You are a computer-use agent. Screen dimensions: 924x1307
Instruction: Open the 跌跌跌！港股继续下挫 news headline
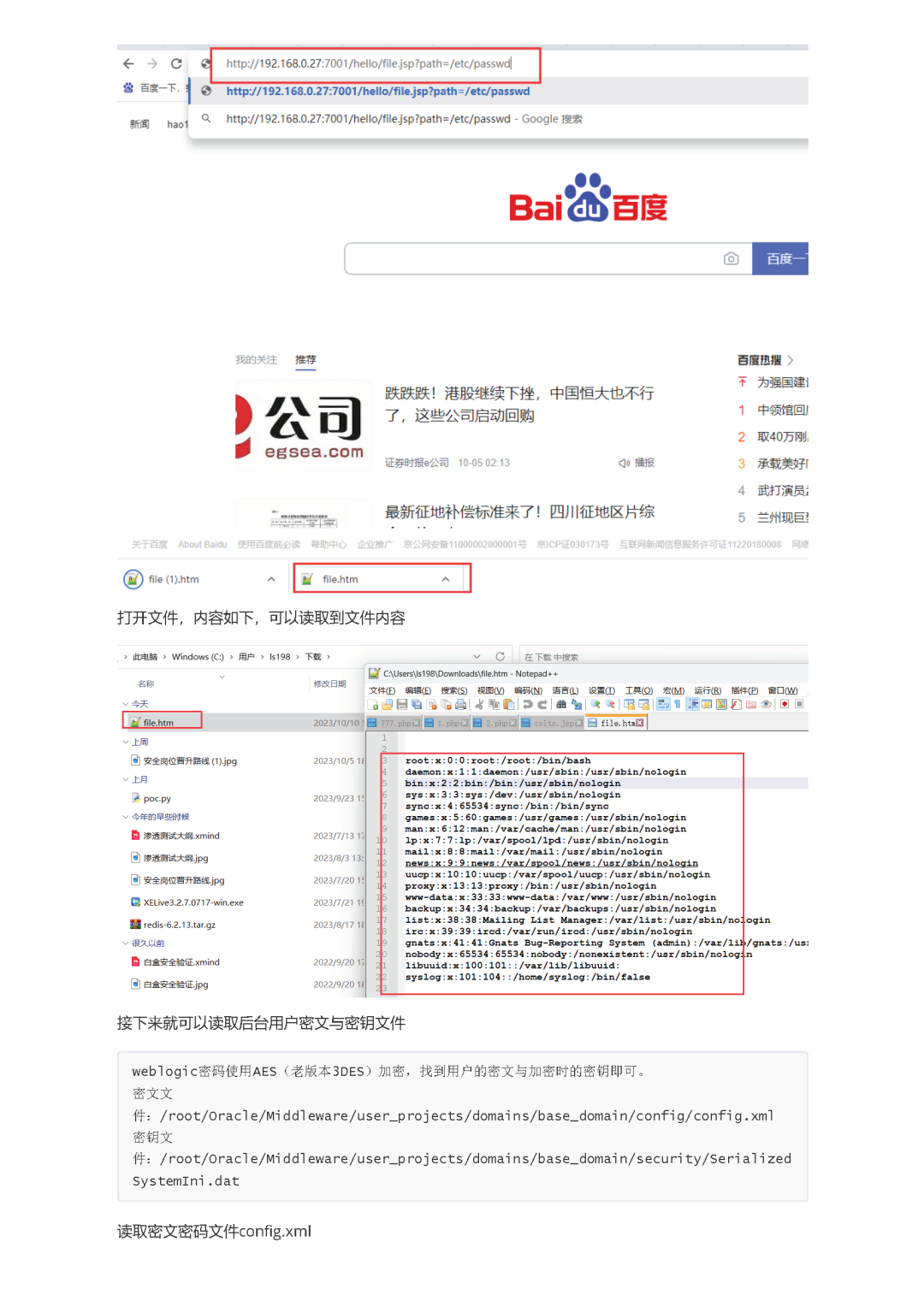519,404
